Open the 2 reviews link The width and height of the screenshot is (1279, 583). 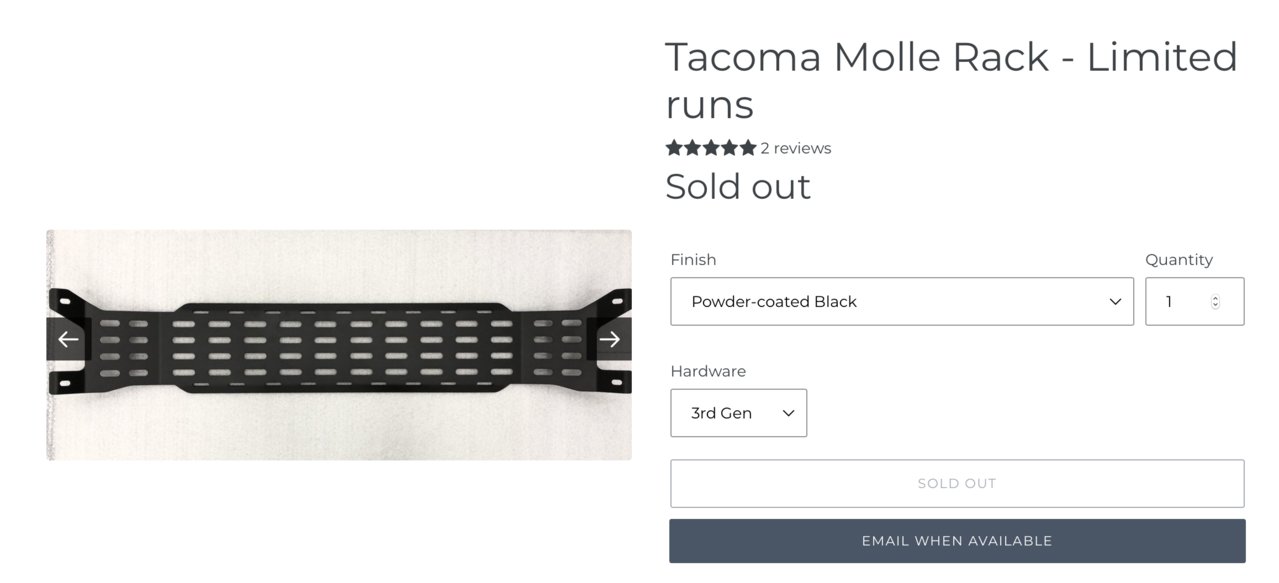point(795,148)
